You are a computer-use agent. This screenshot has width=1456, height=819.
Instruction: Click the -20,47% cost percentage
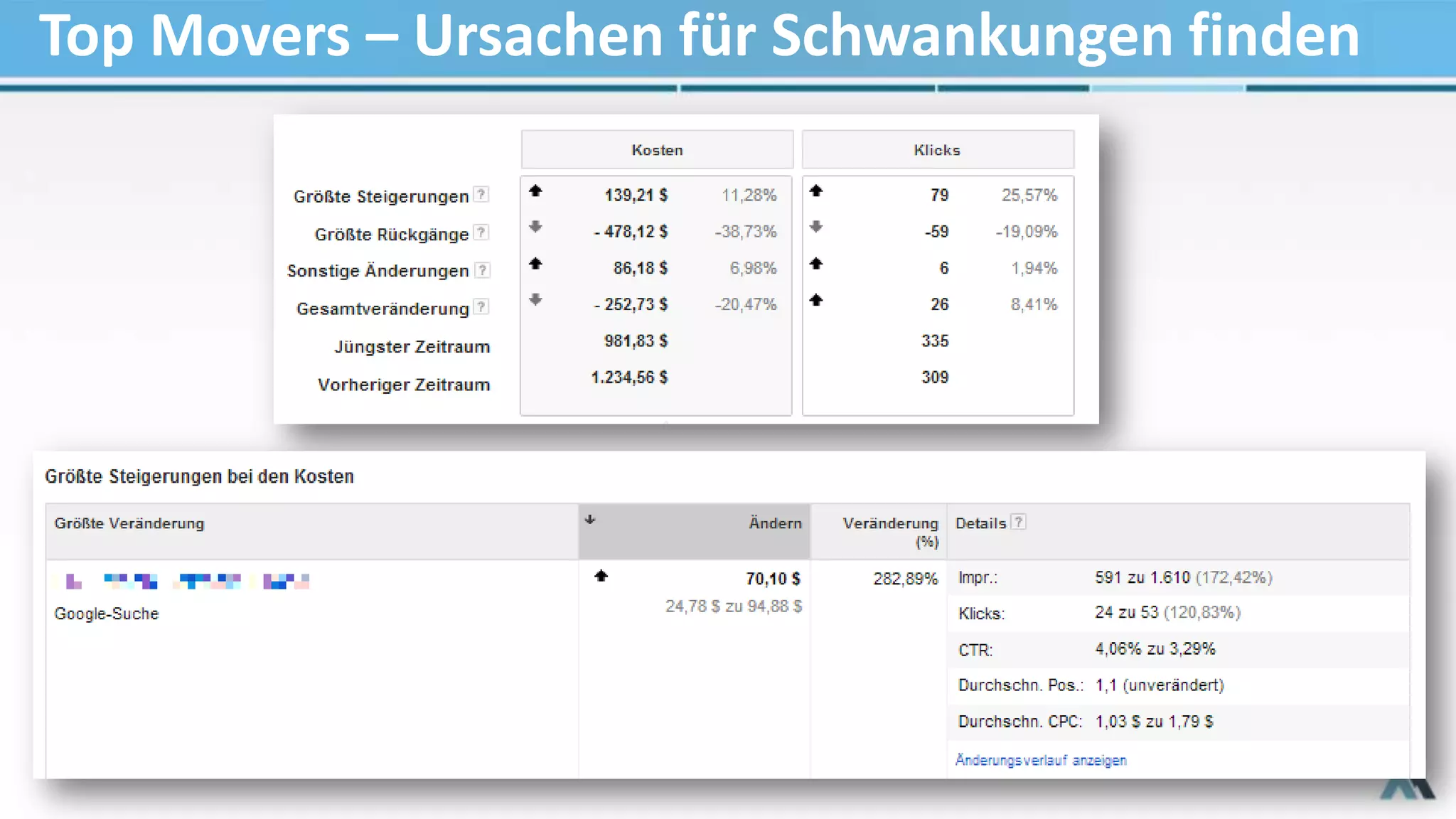[746, 304]
